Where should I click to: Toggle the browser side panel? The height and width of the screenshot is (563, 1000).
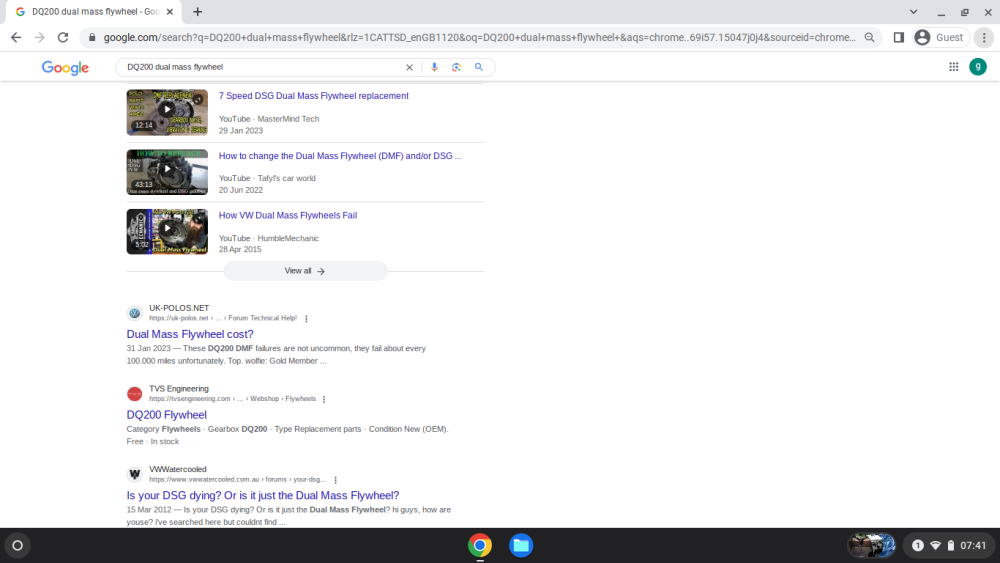899,38
